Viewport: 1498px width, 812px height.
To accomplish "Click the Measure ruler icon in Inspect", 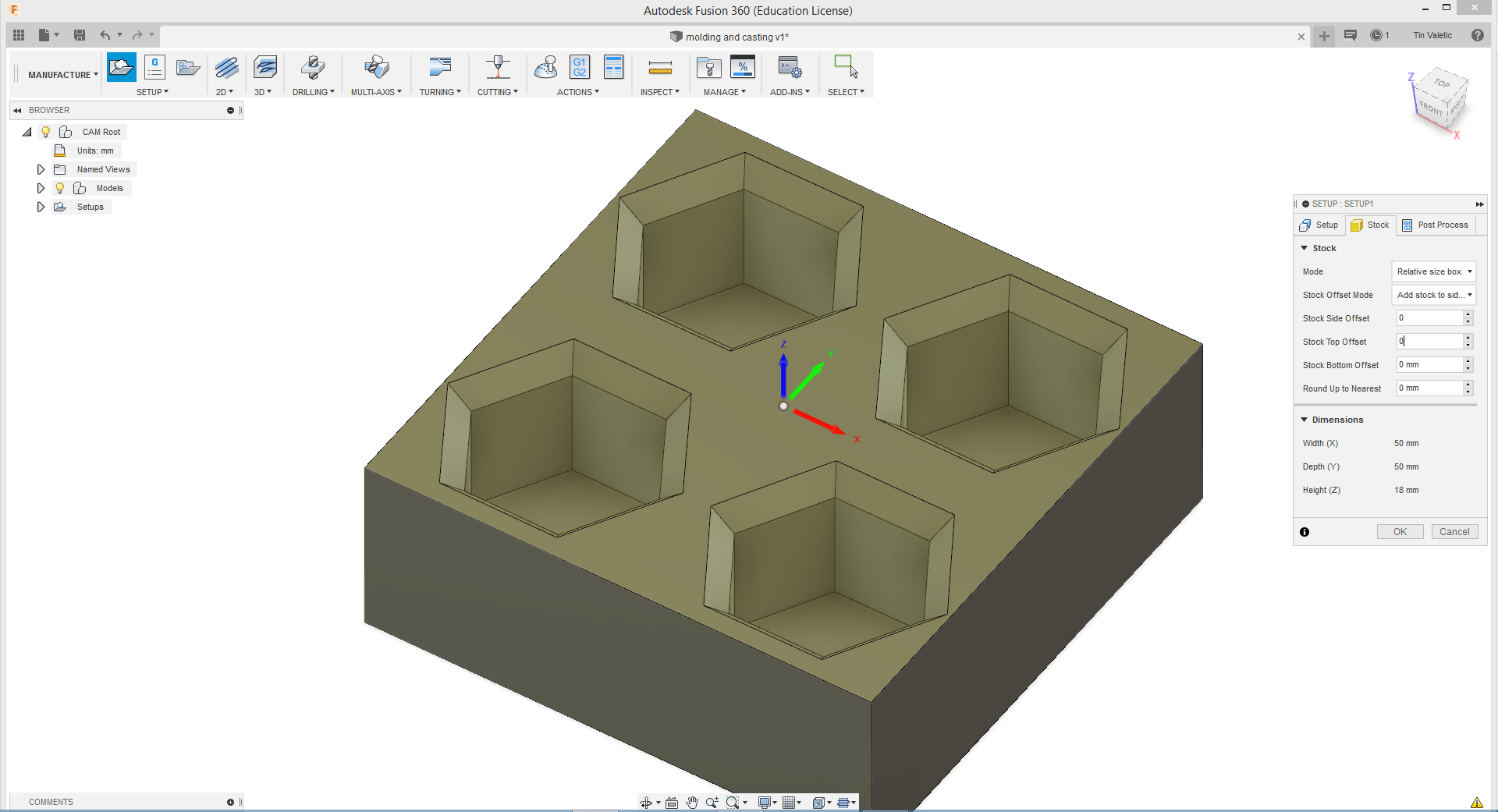I will [x=660, y=69].
